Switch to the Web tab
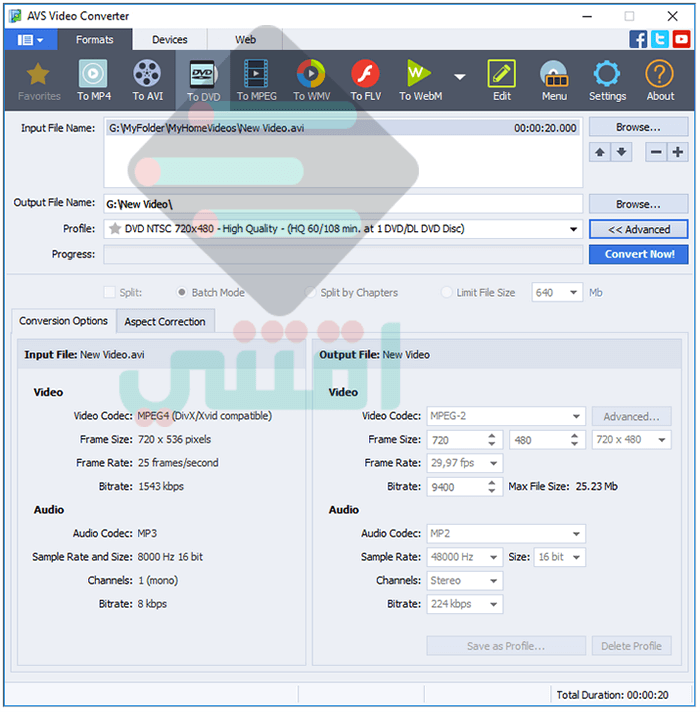Viewport: 700px width, 712px height. 245,40
